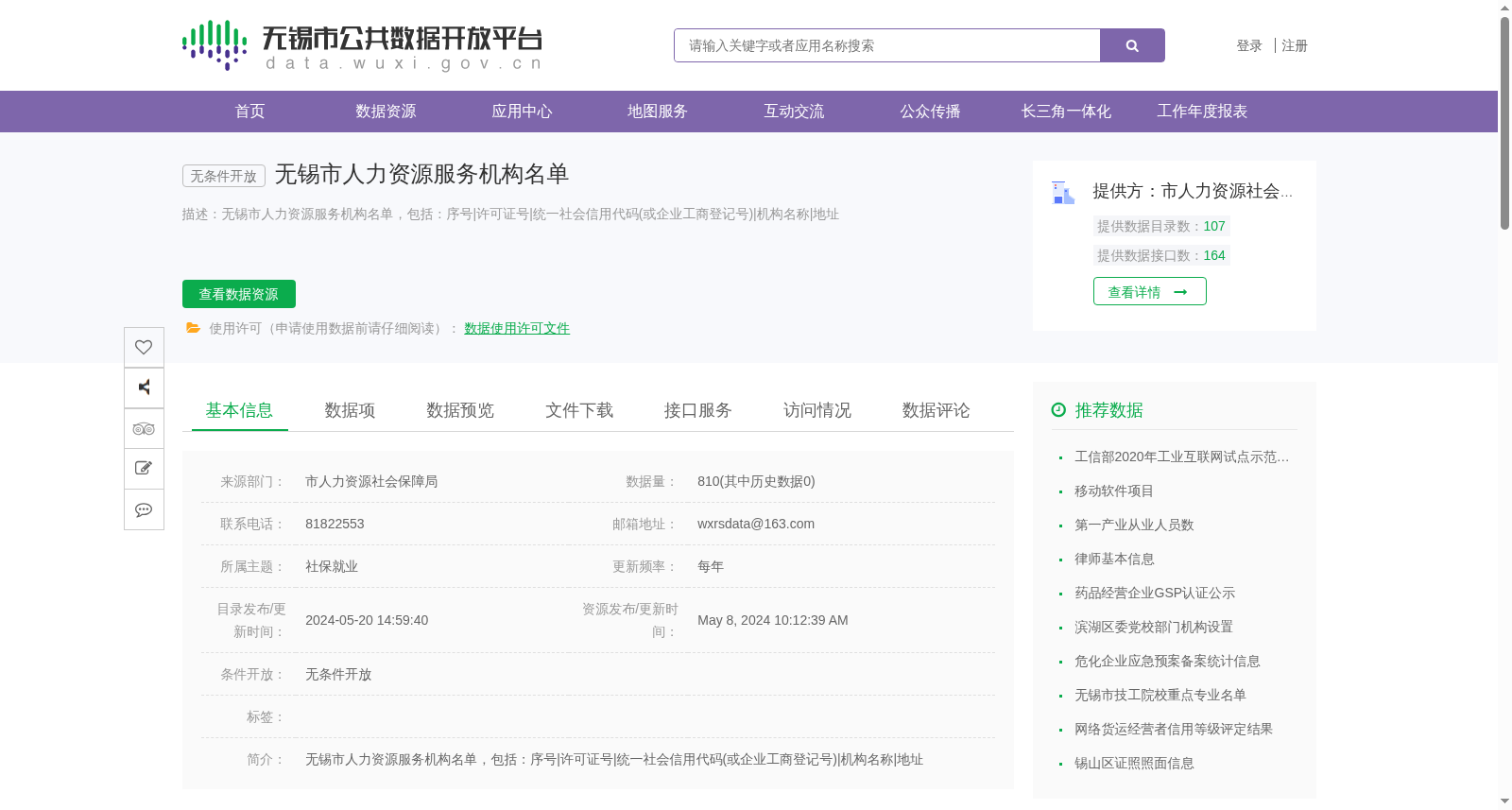Image resolution: width=1512 pixels, height=810 pixels.
Task: Click the 2024-05-20 14:59:40 timestamp
Action: [x=367, y=620]
